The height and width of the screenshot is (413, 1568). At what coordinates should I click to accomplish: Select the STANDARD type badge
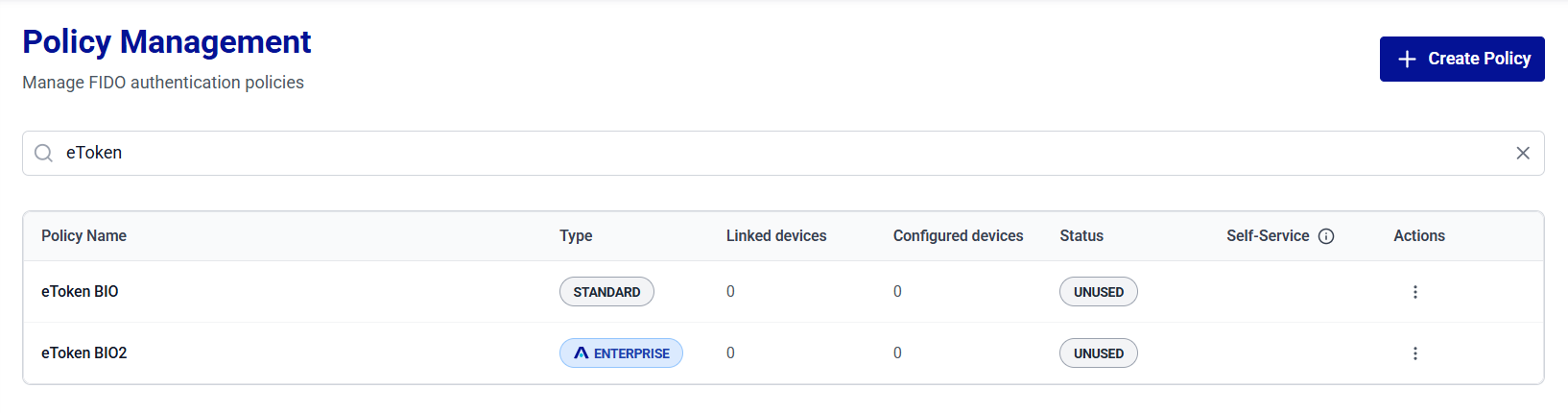(606, 292)
